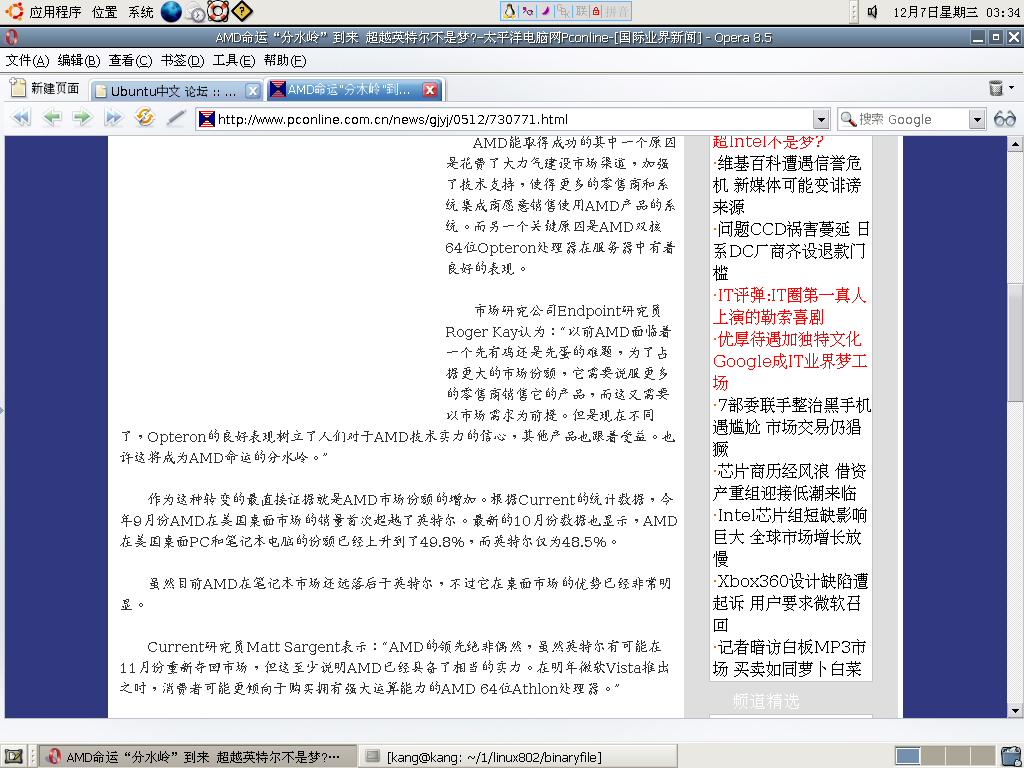Reload the page with the orange icon

[x=144, y=118]
